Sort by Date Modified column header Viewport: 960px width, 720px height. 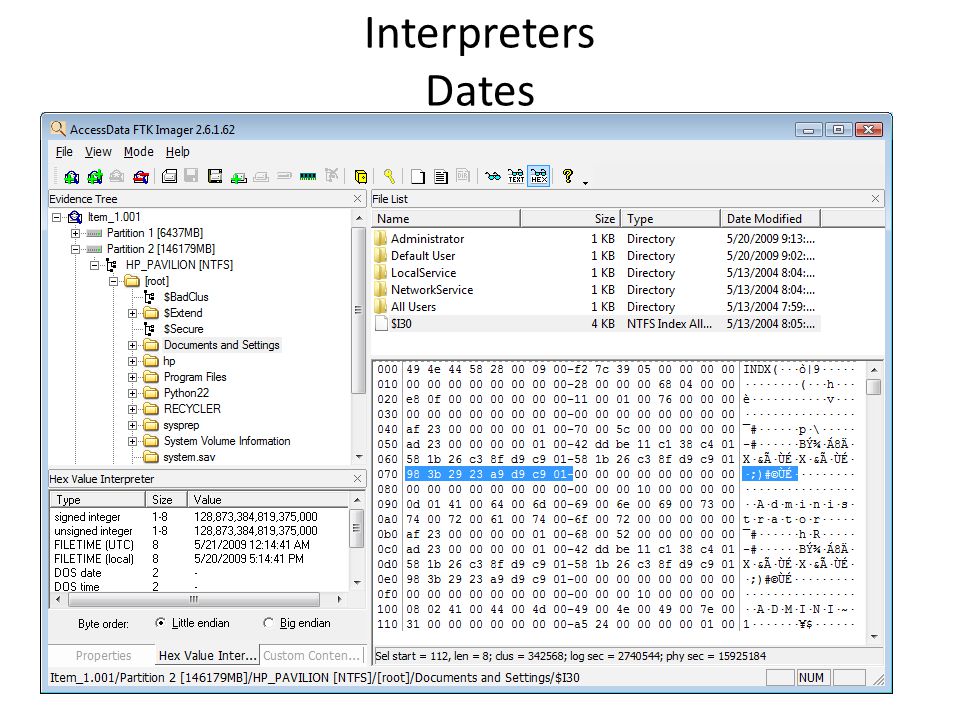770,219
